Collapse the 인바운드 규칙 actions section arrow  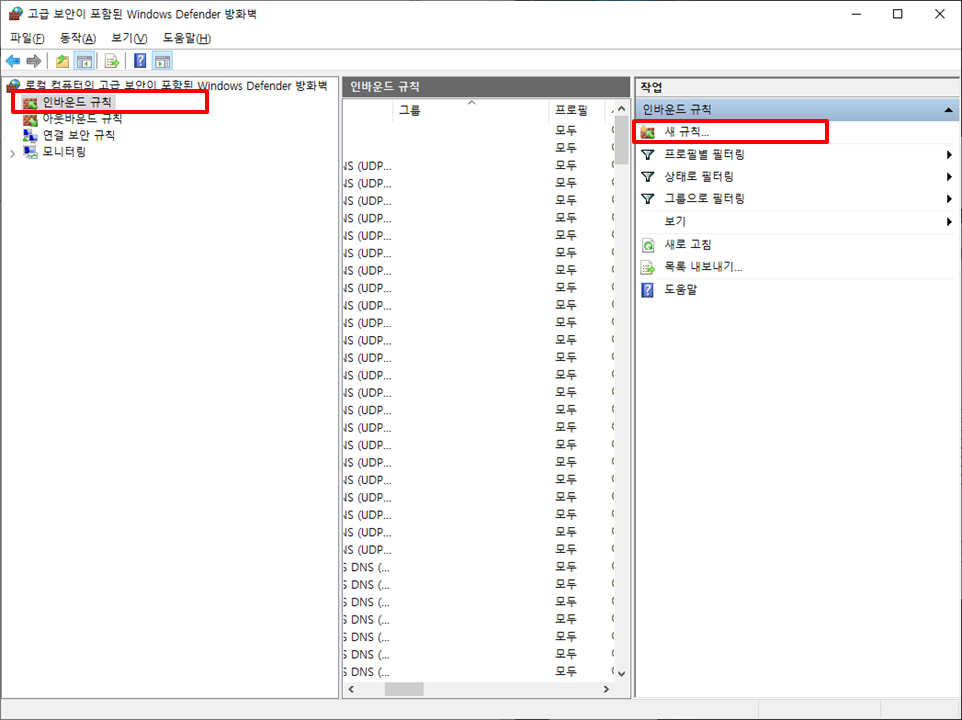[x=949, y=110]
